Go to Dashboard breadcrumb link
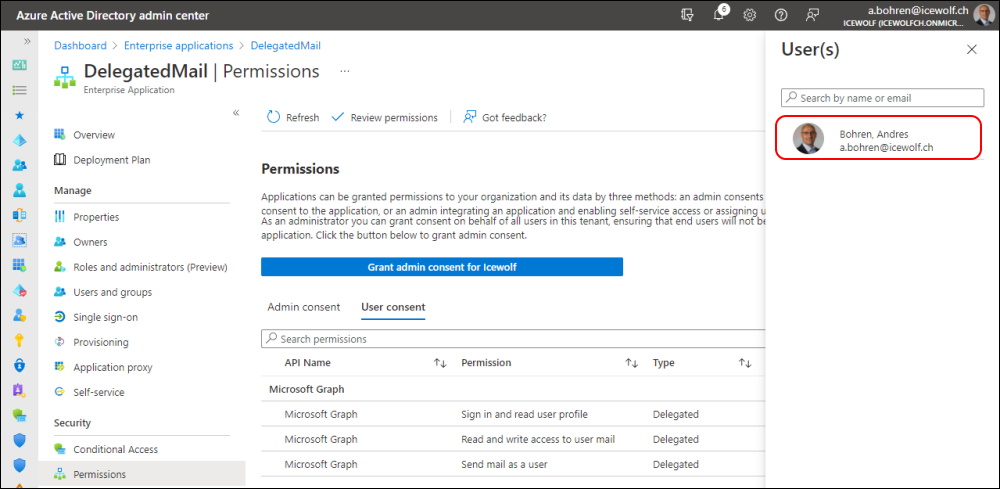1000x489 pixels. (80, 46)
